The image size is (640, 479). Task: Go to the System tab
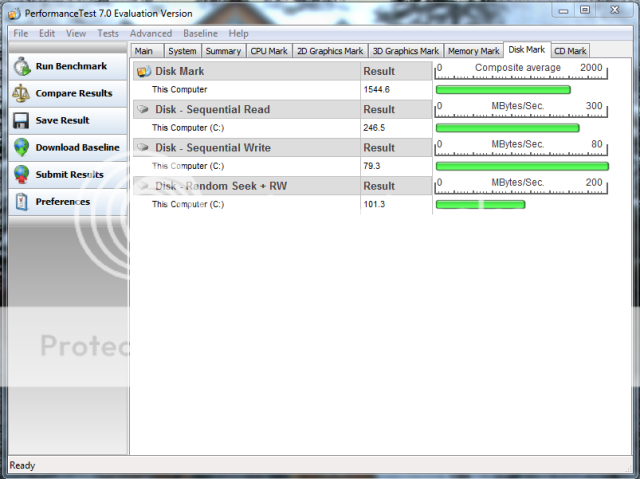(x=182, y=51)
